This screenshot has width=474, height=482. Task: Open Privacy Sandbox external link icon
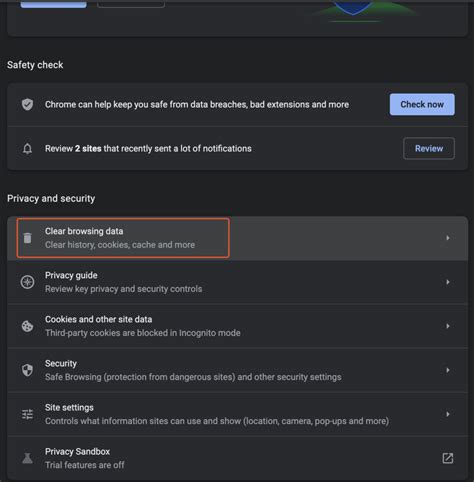(x=448, y=458)
